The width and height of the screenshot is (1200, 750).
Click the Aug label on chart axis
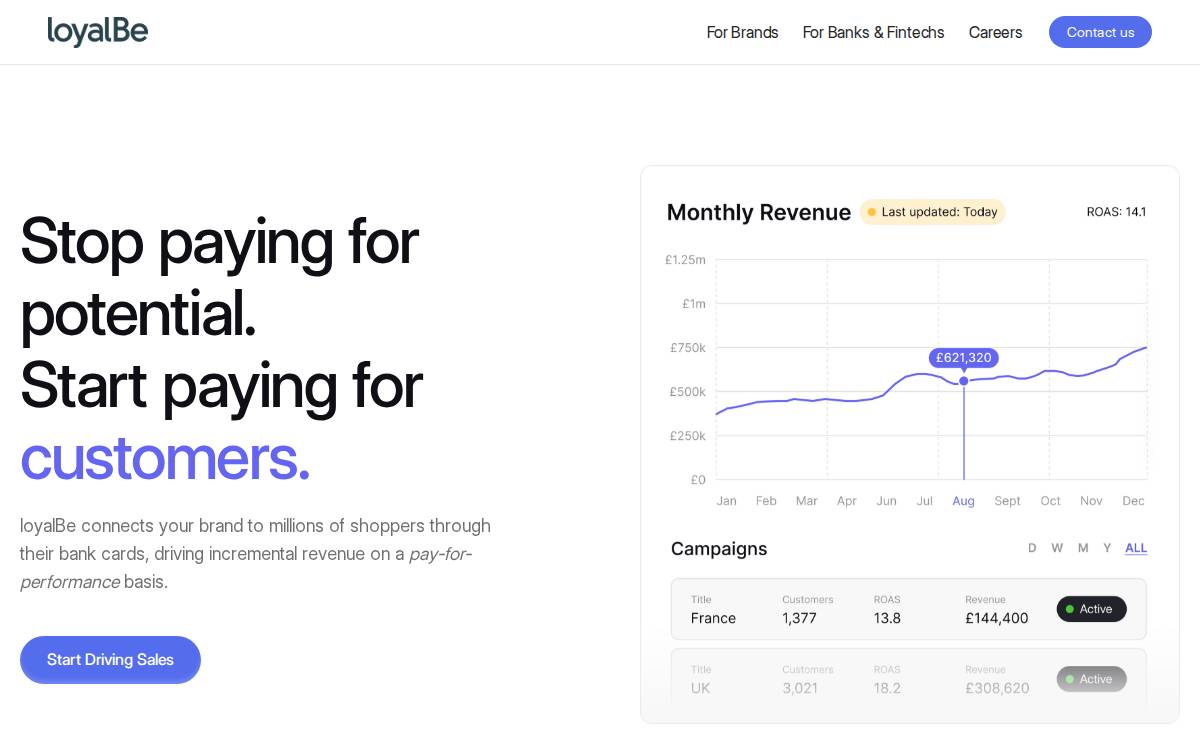(963, 501)
